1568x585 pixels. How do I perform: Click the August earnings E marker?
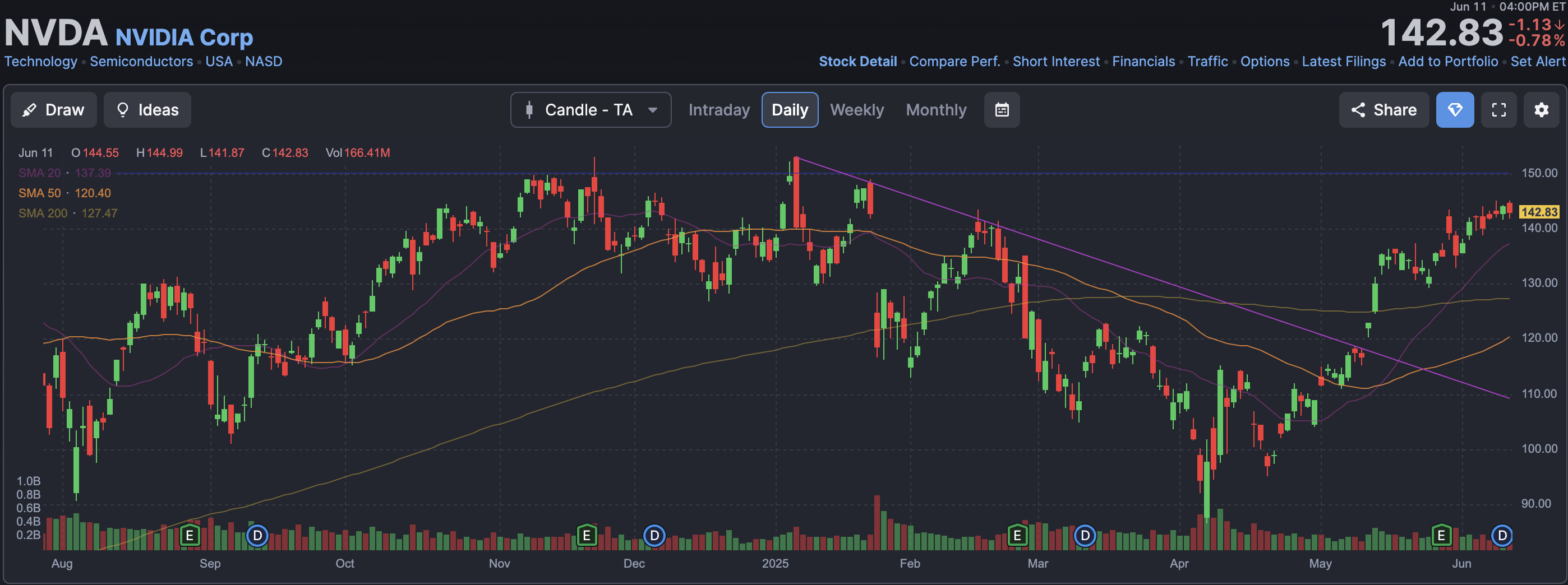tap(190, 536)
